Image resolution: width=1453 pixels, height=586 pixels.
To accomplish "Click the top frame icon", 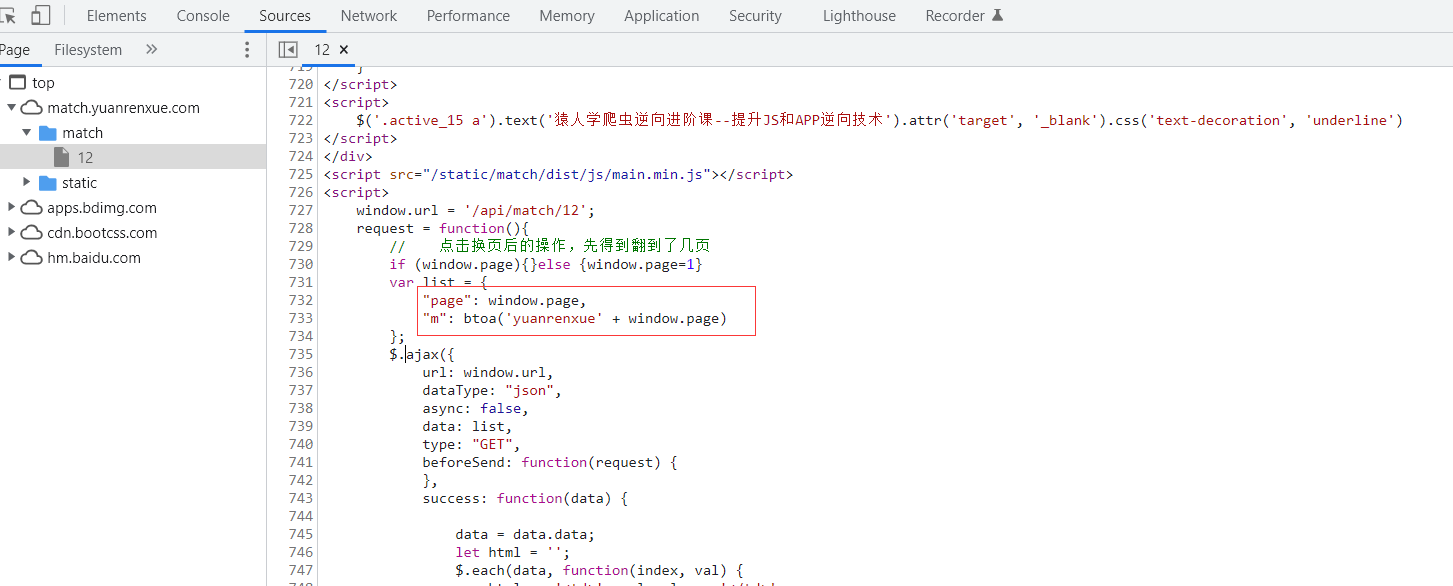I will [17, 83].
